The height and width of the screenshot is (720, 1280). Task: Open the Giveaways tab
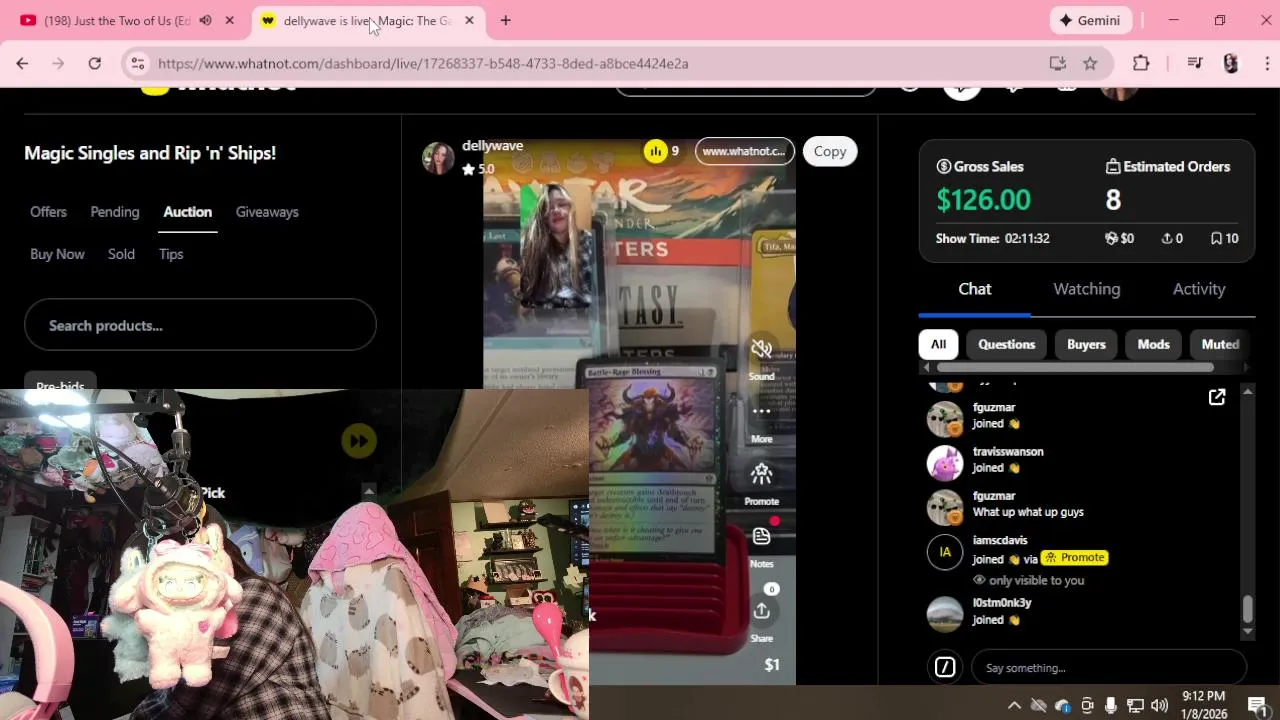(x=267, y=212)
